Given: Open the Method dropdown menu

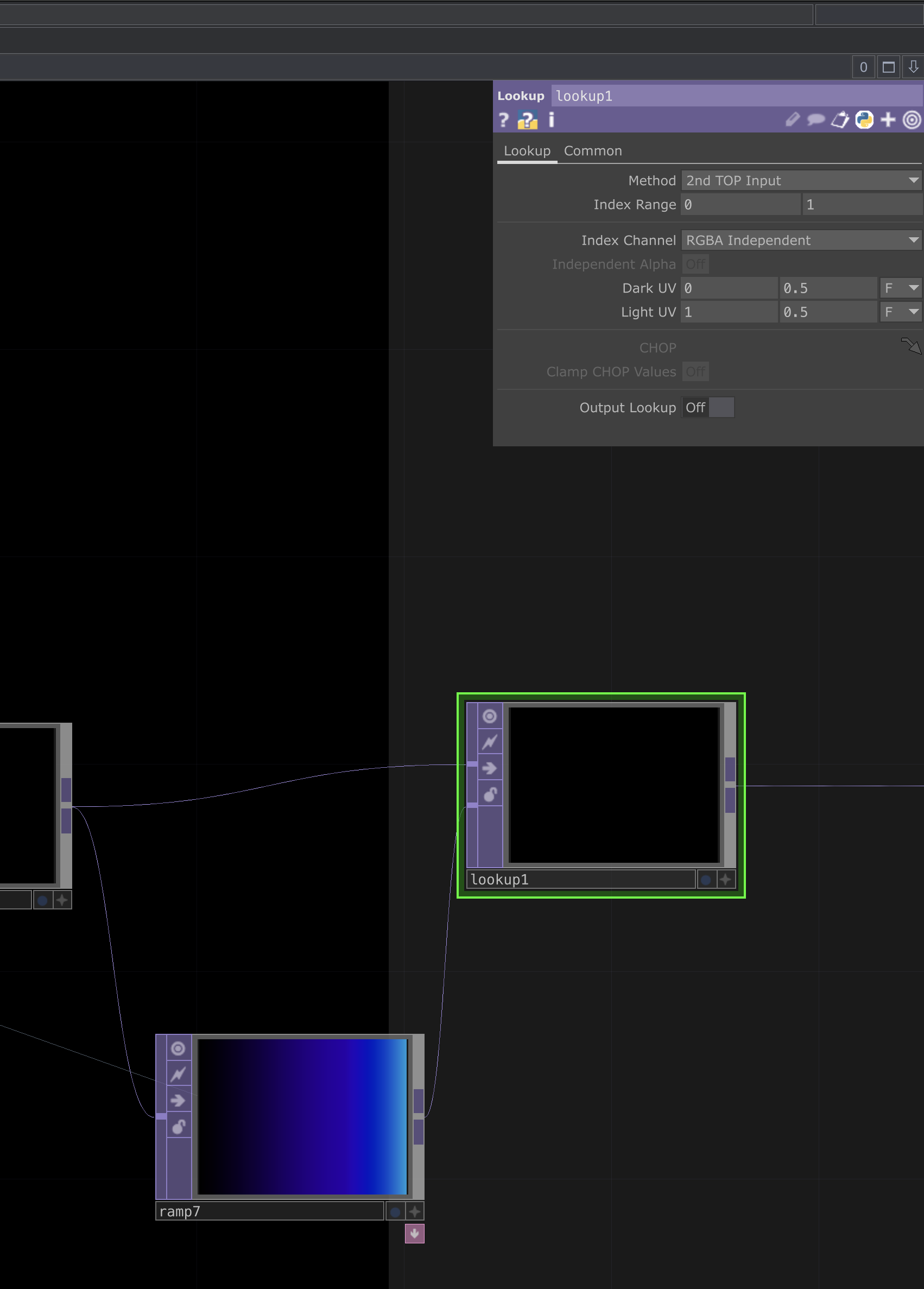Looking at the screenshot, I should click(801, 181).
